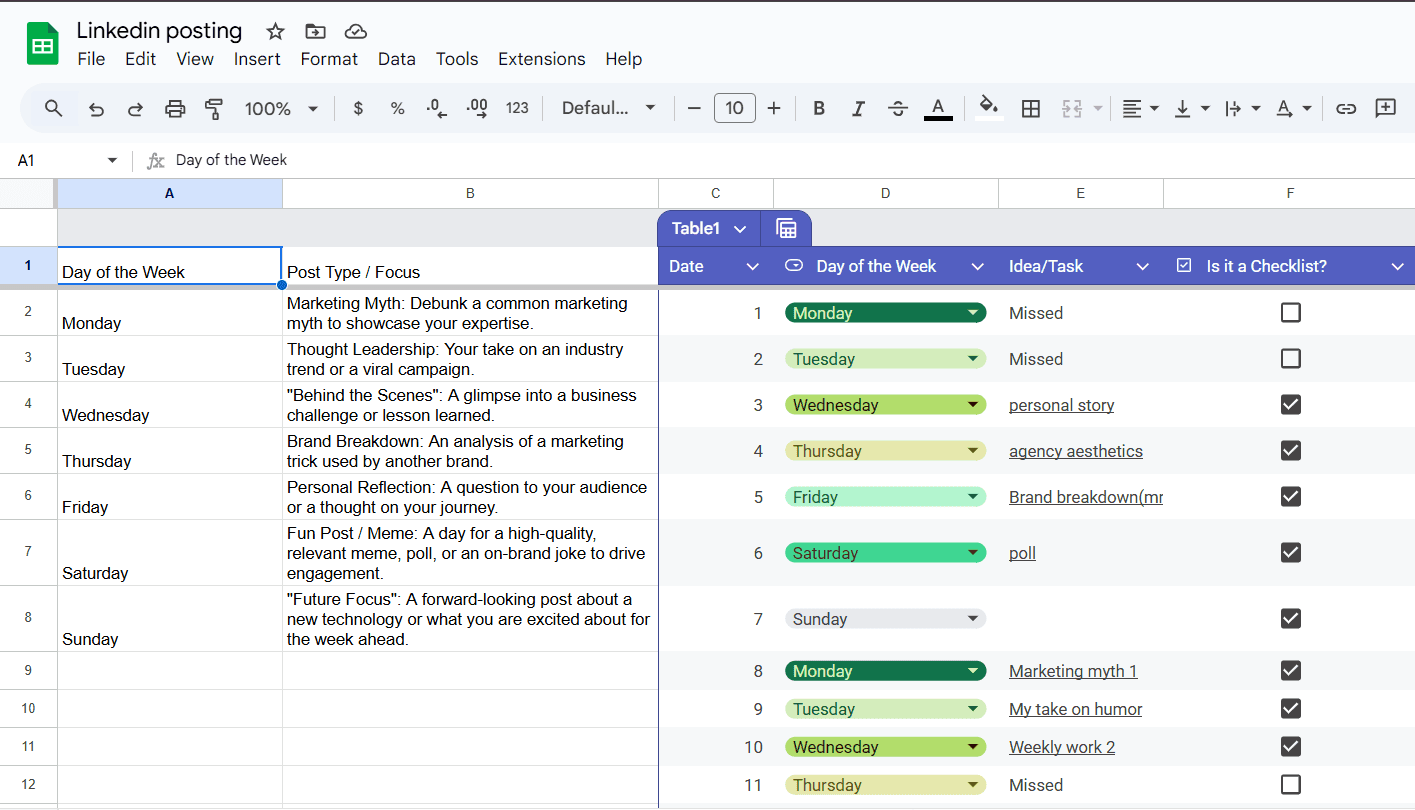Apply currency format with dollar sign
Viewport: 1415px width, 810px height.
click(x=358, y=108)
